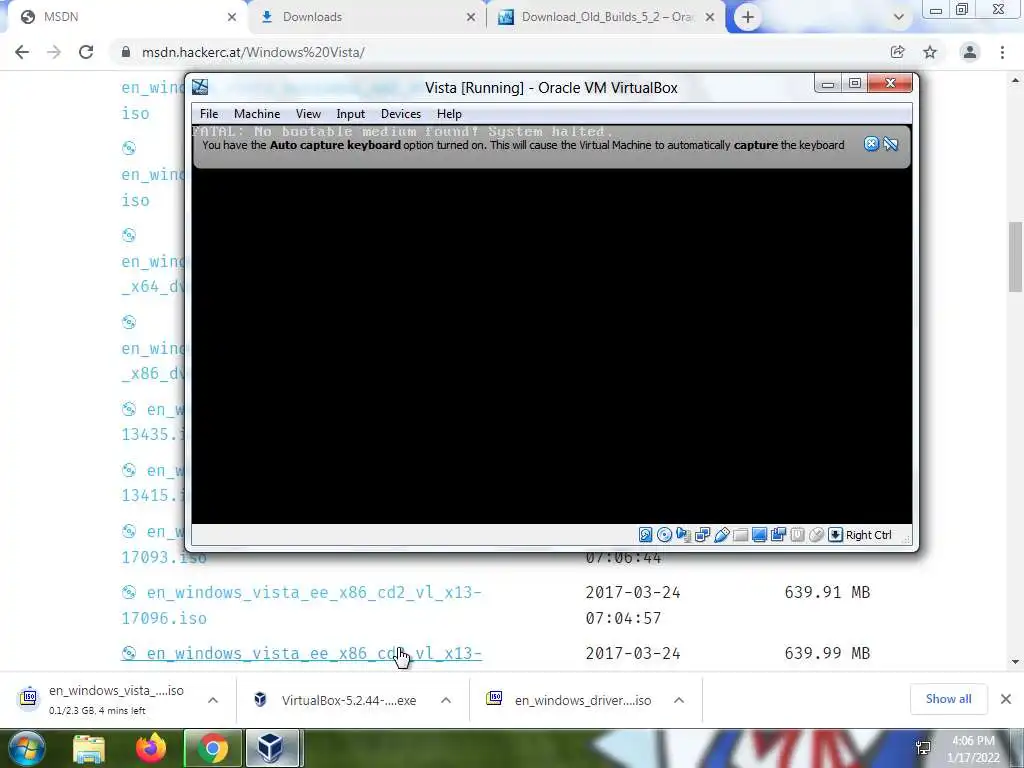The height and width of the screenshot is (768, 1024).
Task: Click the host key arrow indicator icon
Action: tap(835, 535)
